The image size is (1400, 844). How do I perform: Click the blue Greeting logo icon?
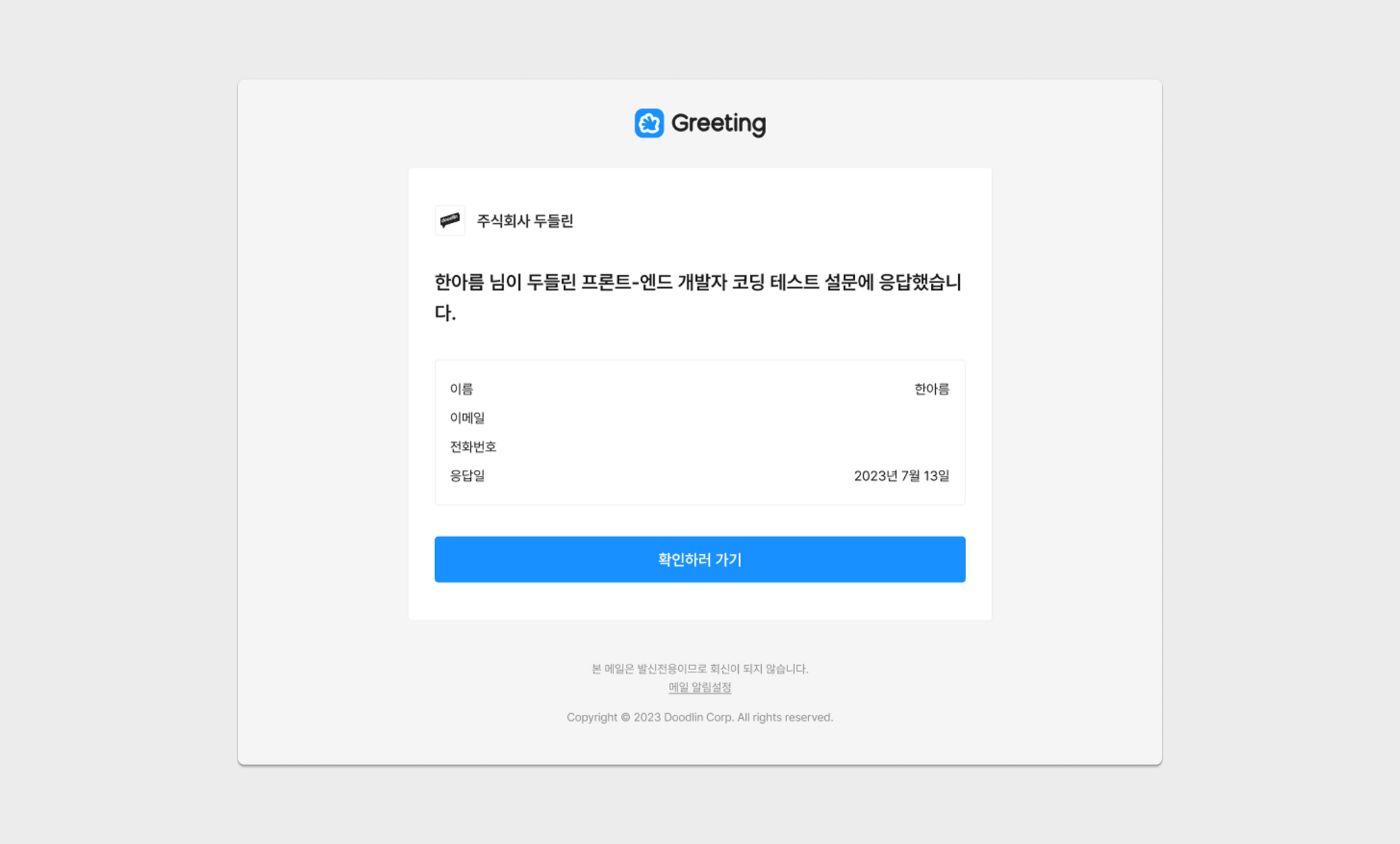coord(648,123)
